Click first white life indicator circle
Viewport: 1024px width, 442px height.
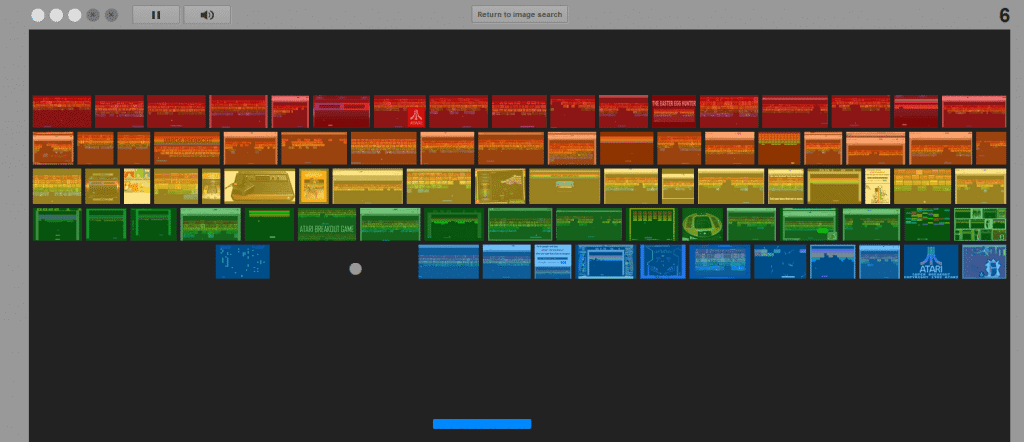38,15
